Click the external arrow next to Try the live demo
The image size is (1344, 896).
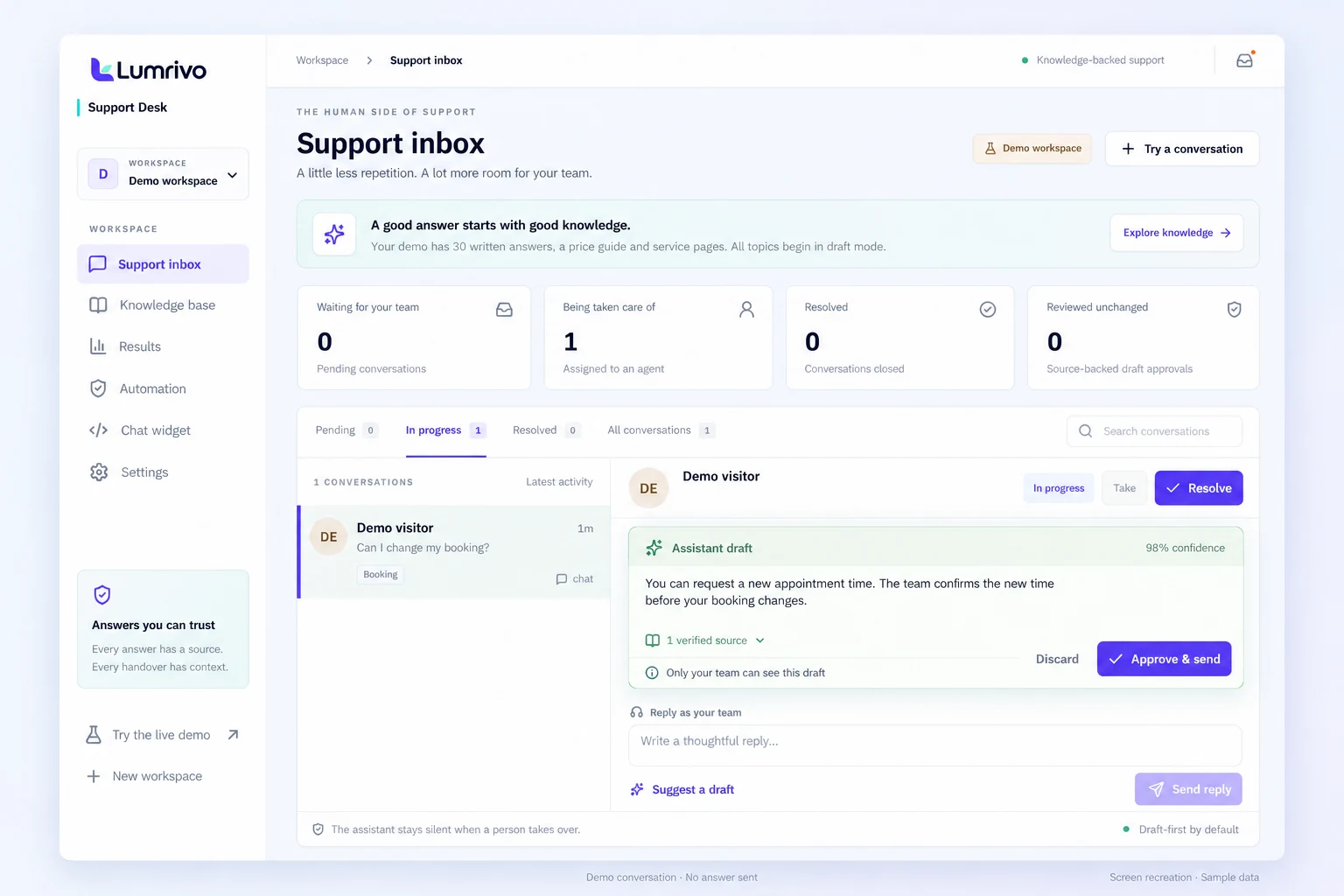(233, 735)
